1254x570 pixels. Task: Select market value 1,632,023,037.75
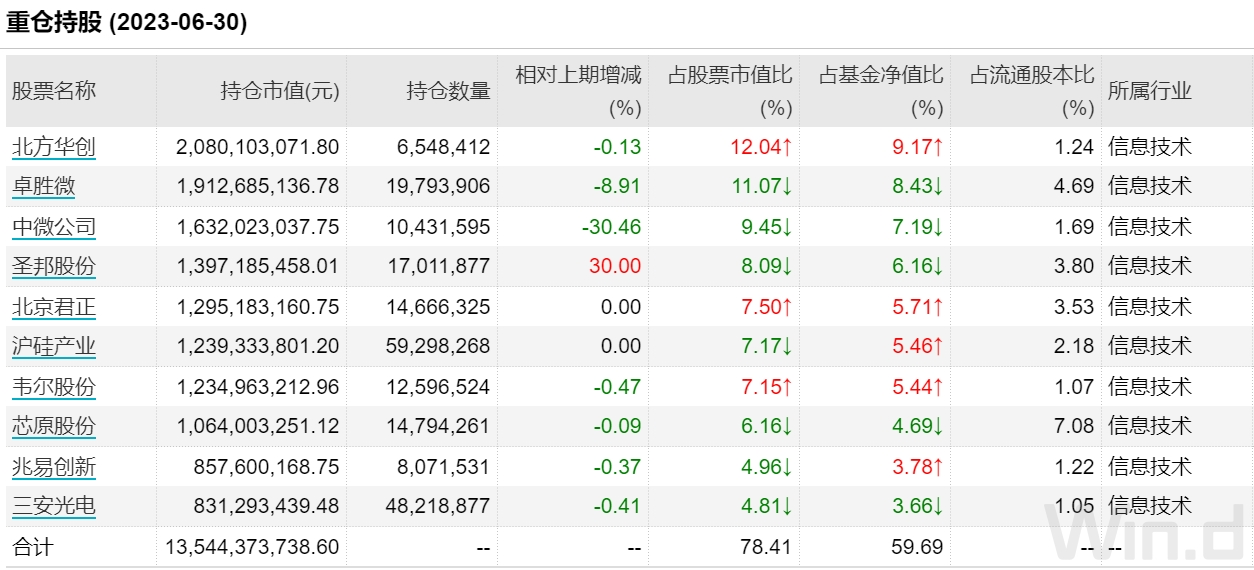(x=258, y=227)
